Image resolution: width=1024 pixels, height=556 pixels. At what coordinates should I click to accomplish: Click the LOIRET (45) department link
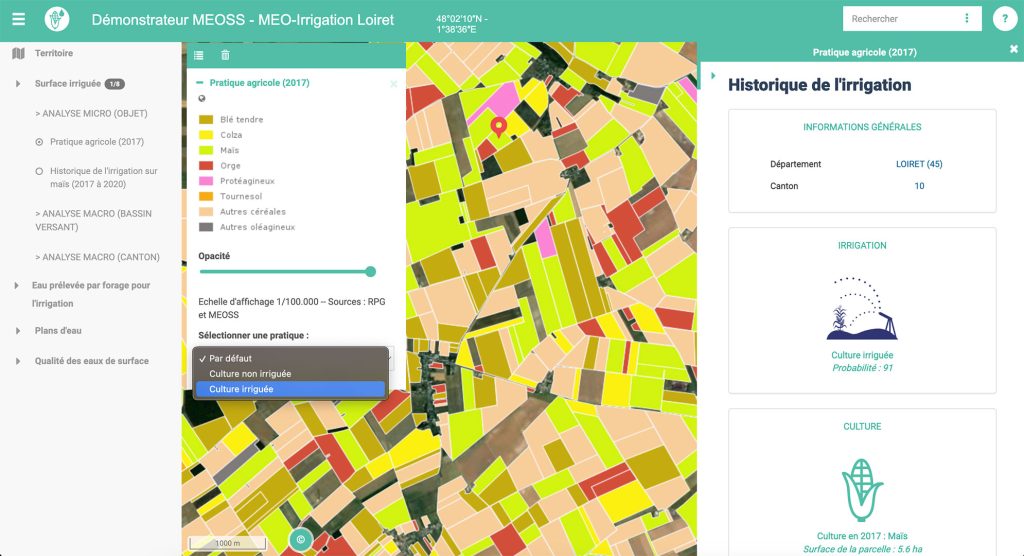click(919, 164)
